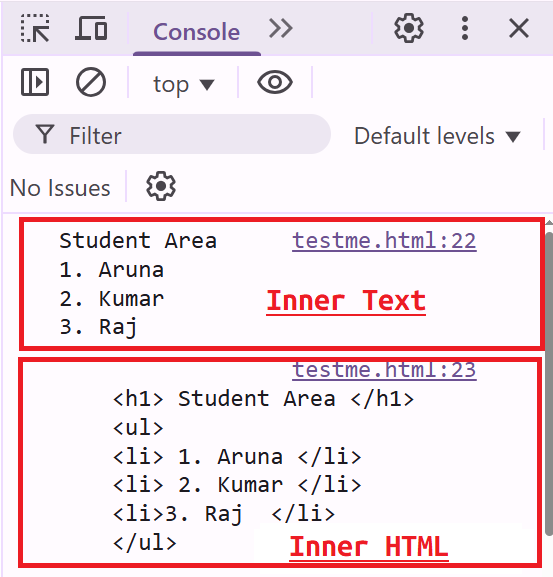Open the testme.html:22 source link
The width and height of the screenshot is (553, 577).
coord(384,241)
